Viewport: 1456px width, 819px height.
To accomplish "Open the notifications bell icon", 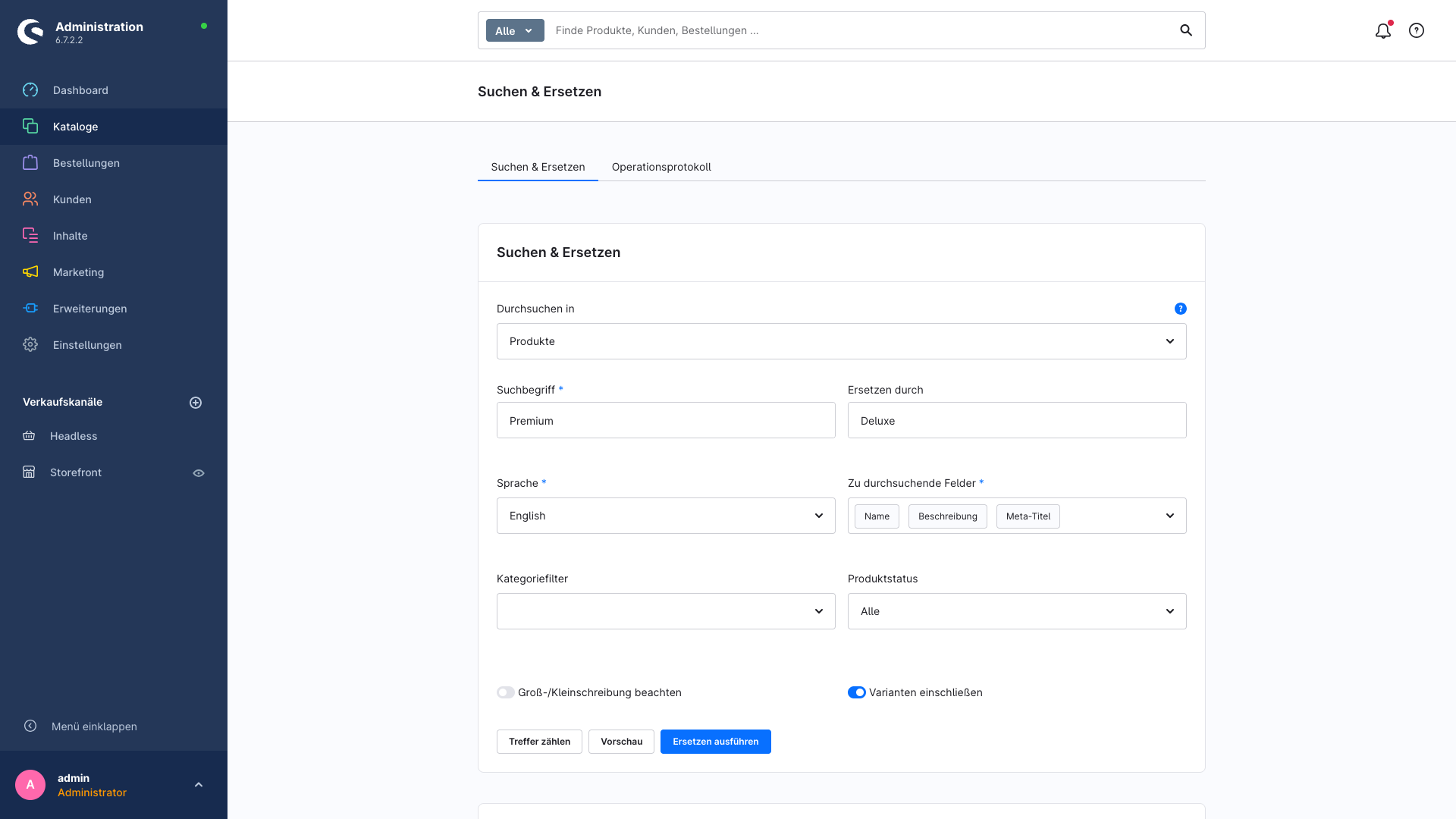I will point(1383,30).
